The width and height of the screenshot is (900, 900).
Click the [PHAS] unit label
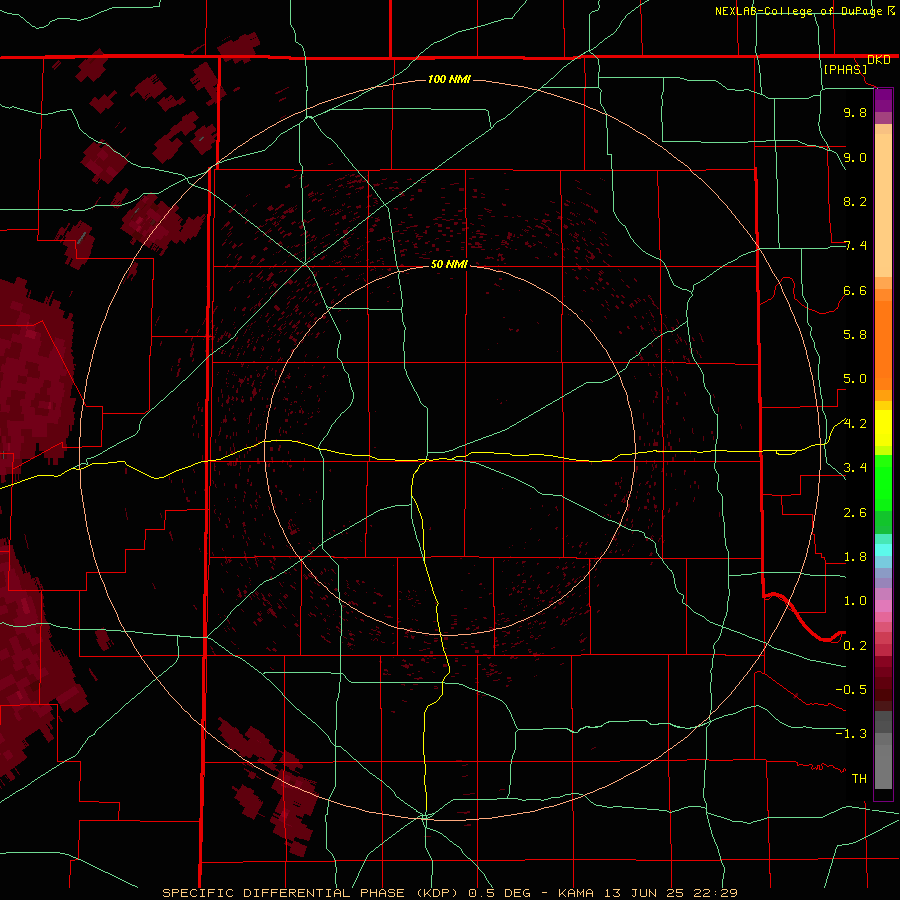pyautogui.click(x=845, y=69)
